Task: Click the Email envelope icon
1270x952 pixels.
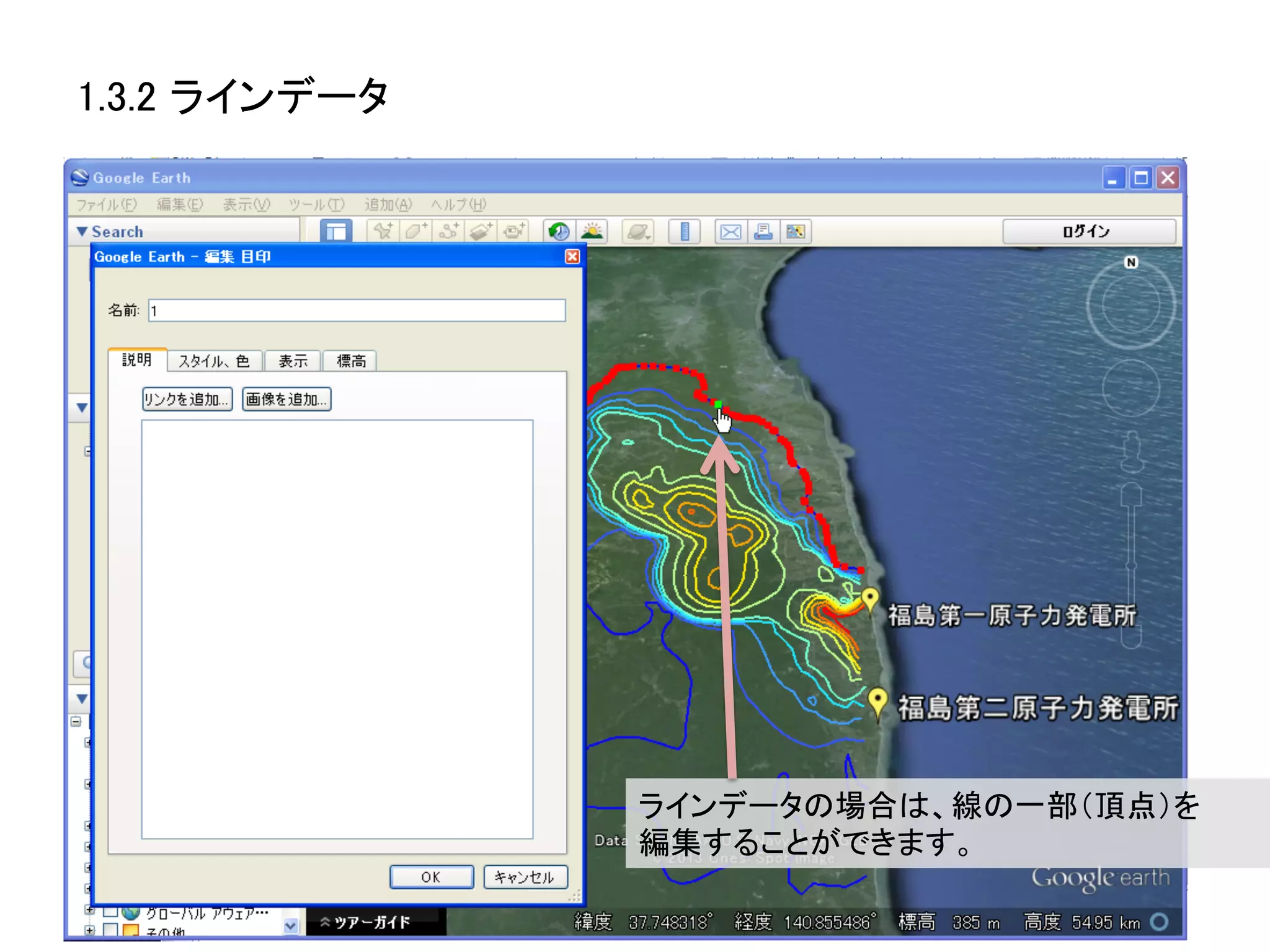Action: [x=730, y=231]
